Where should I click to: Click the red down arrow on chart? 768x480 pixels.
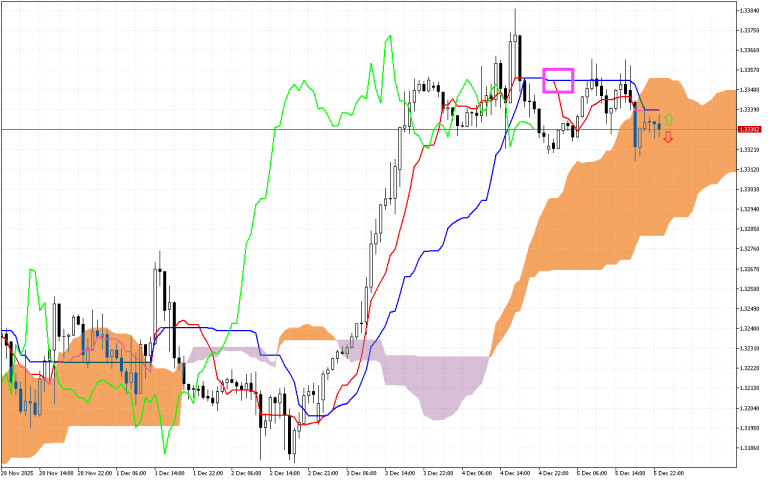pos(668,138)
